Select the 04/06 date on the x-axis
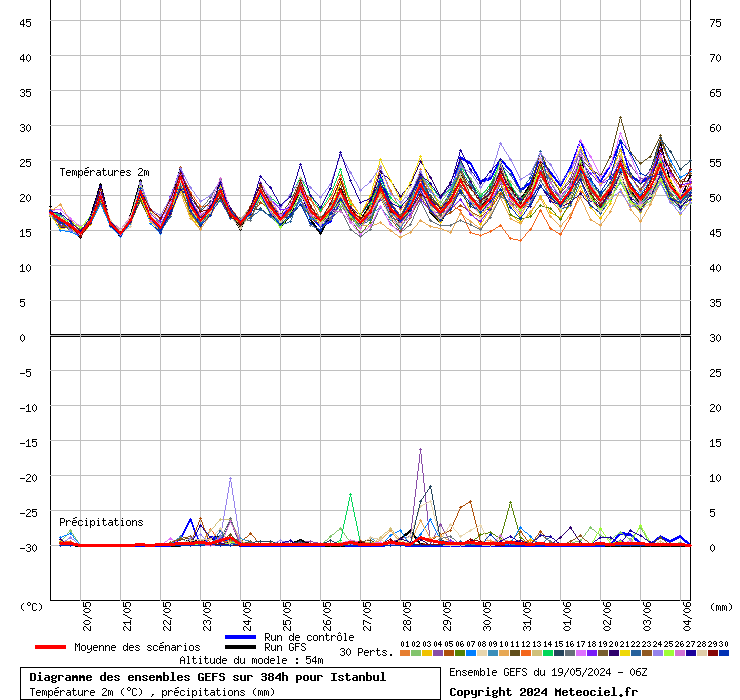This screenshot has width=740, height=700. (x=687, y=612)
